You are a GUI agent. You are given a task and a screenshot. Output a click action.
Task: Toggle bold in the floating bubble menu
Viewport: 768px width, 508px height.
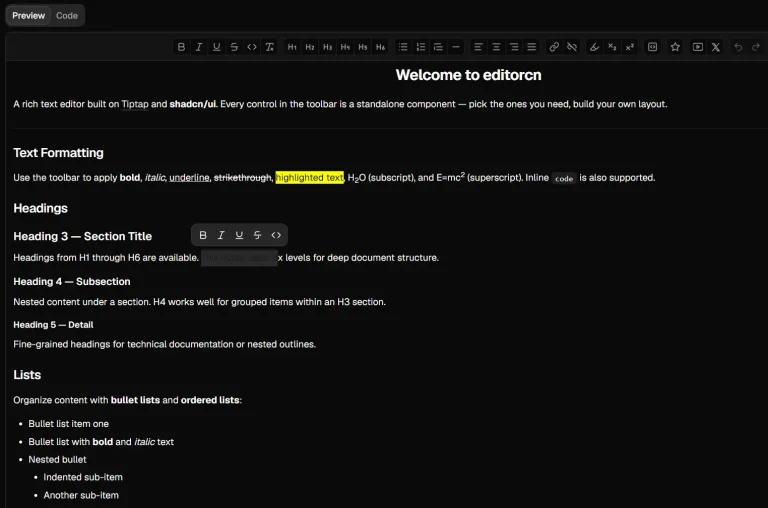[x=203, y=235]
